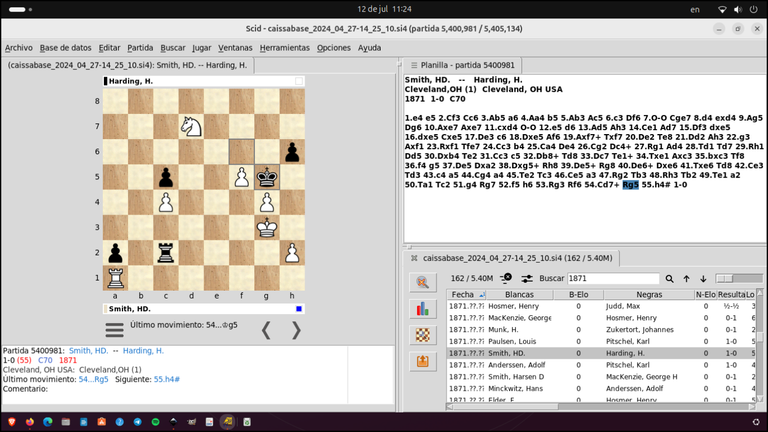
Task: Click the black king on g5
Action: coord(267,177)
